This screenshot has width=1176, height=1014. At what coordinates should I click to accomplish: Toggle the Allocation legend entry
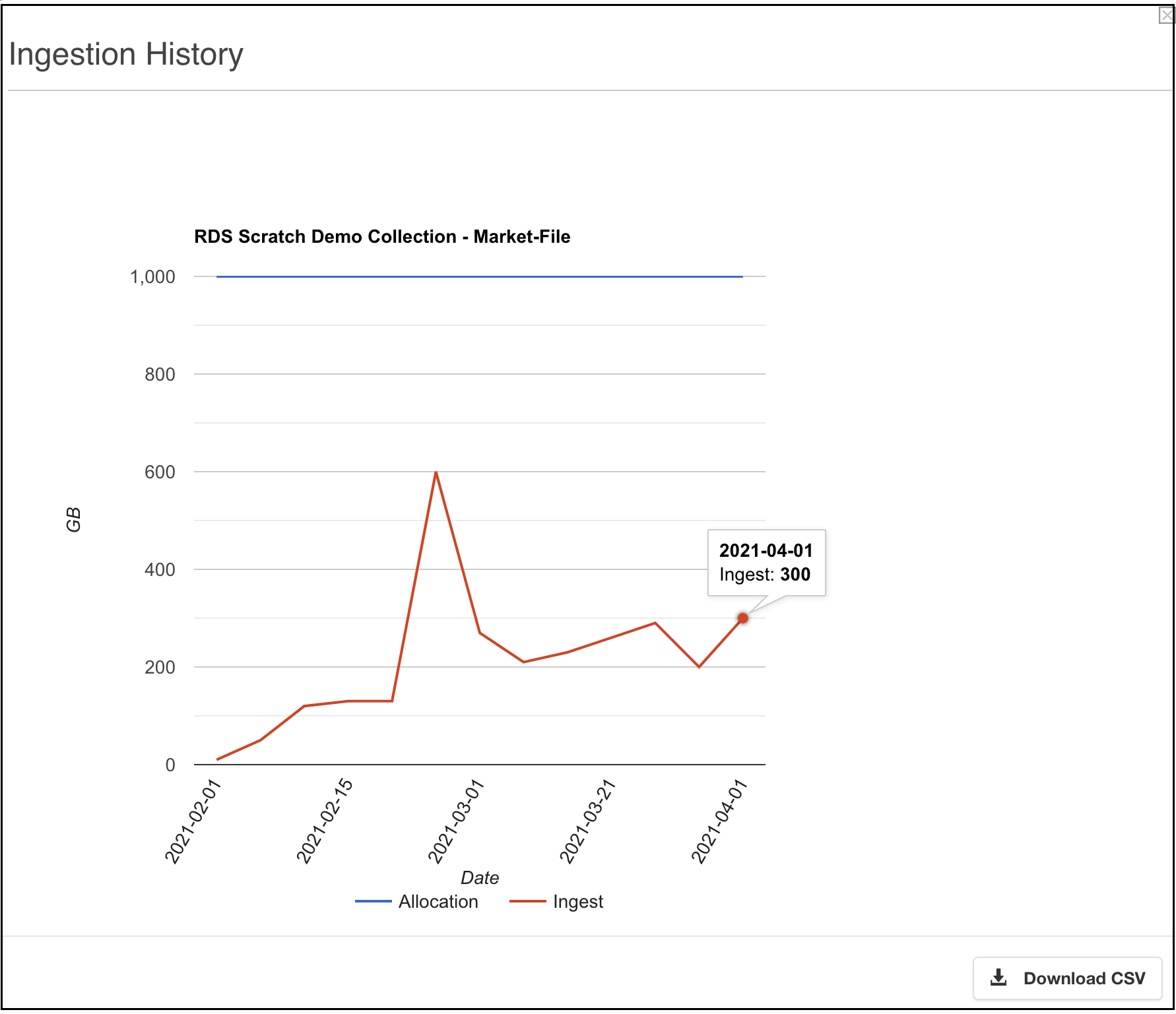[416, 901]
